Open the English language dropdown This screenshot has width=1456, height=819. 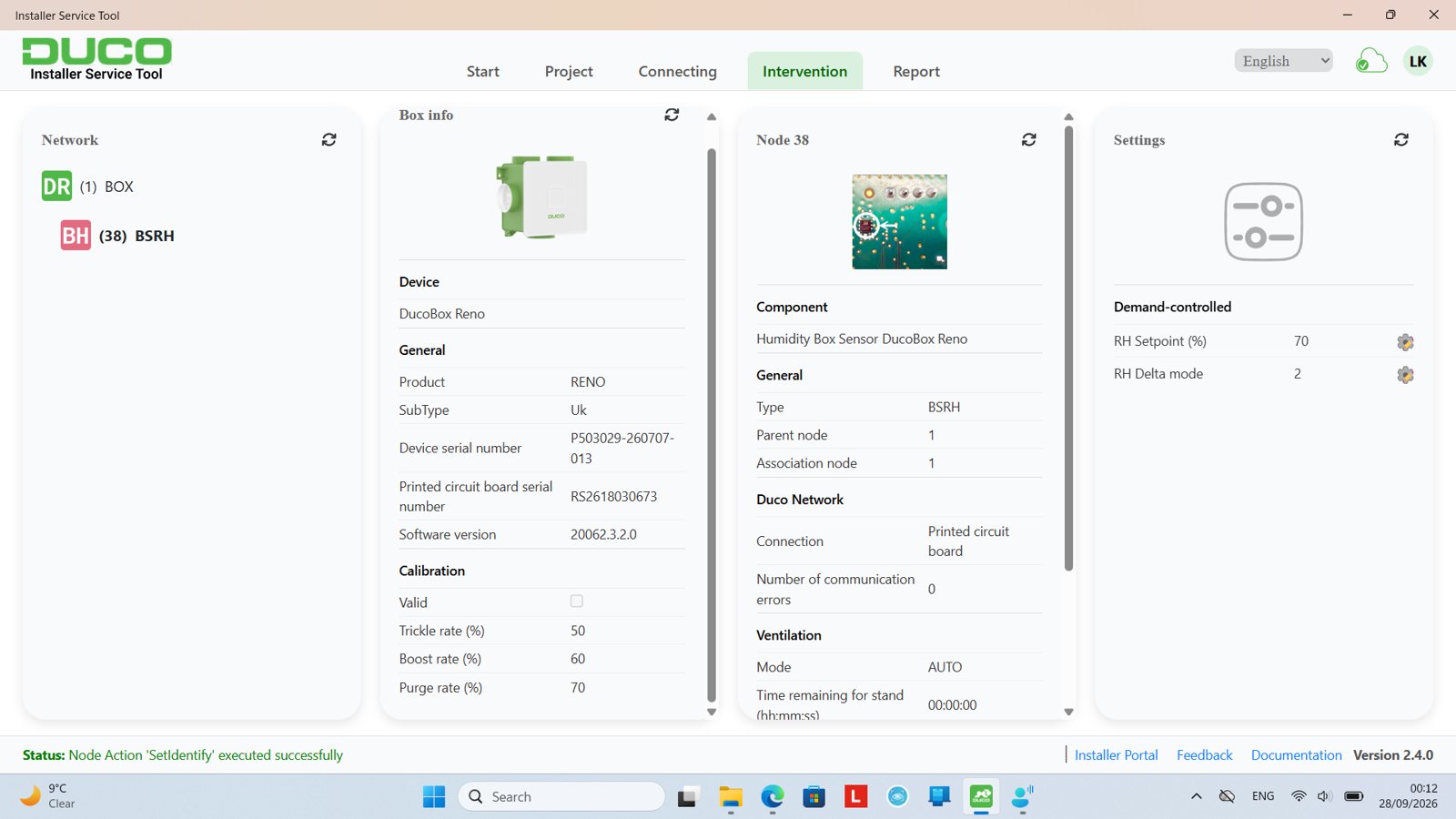tap(1284, 61)
